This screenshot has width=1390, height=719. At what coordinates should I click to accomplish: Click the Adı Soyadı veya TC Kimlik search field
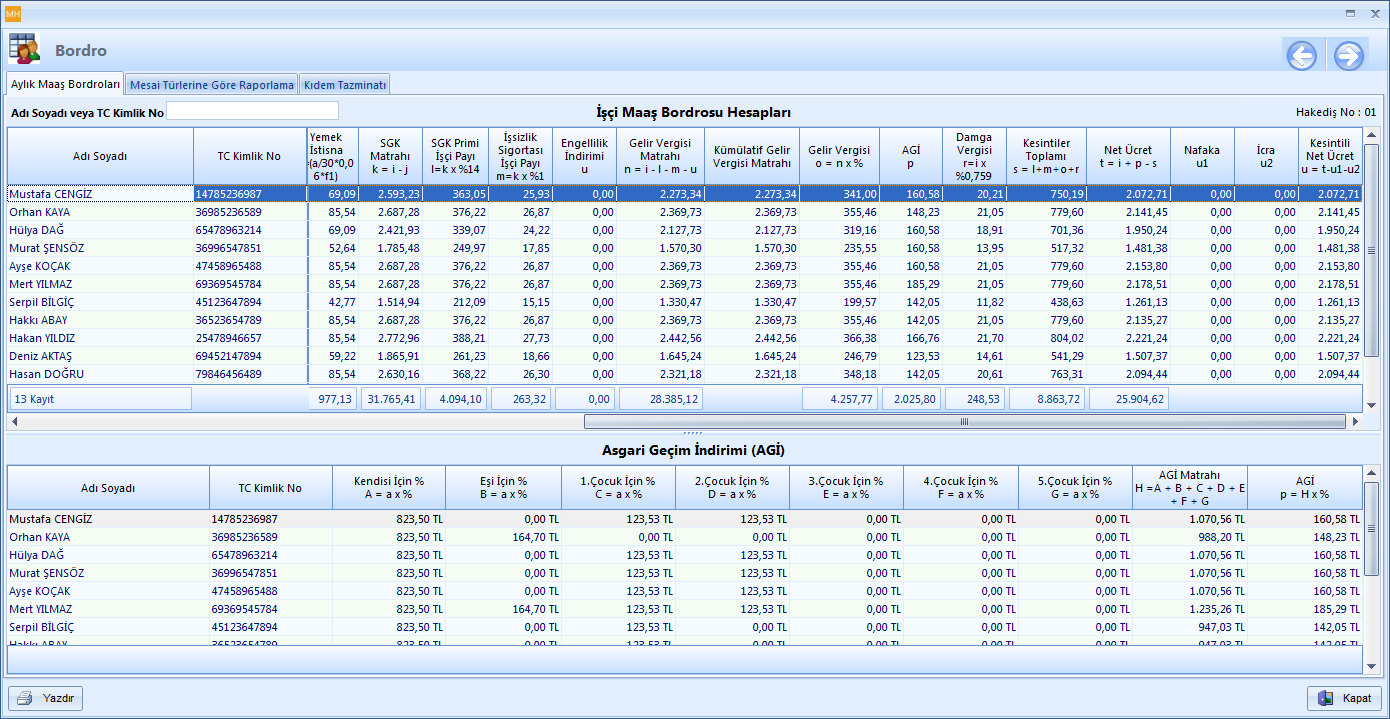[x=252, y=111]
